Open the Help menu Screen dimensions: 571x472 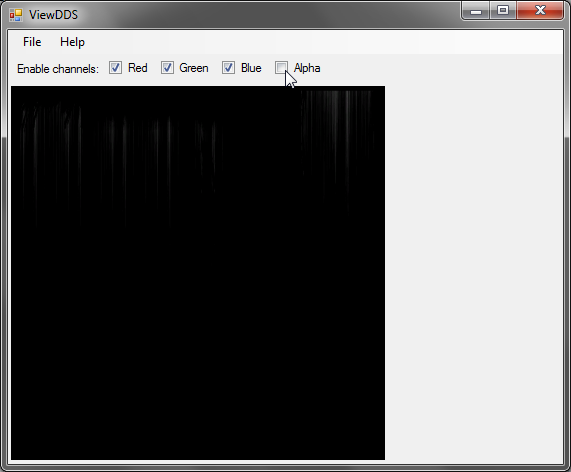point(72,42)
